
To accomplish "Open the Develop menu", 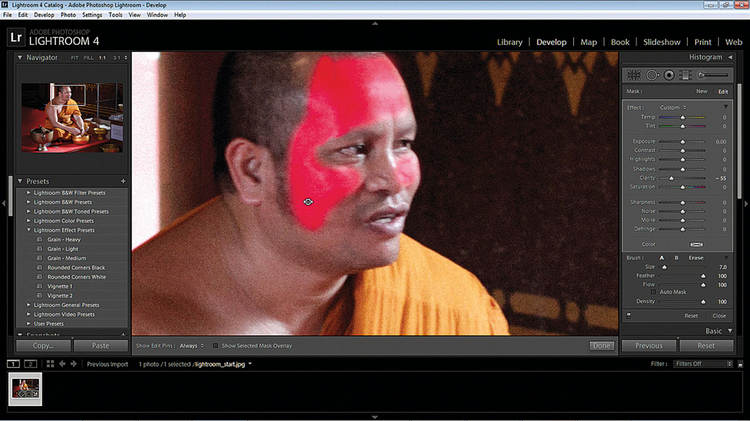I will tap(44, 15).
